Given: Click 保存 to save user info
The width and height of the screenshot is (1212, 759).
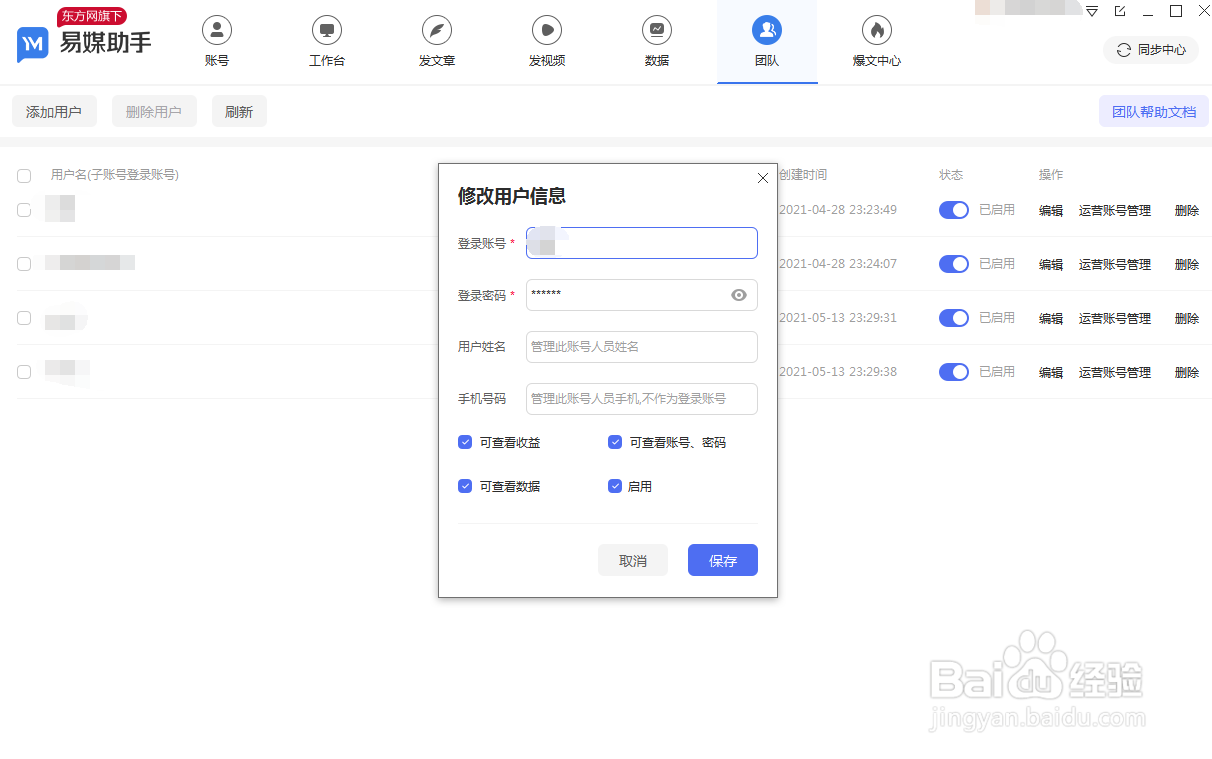Looking at the screenshot, I should coord(723,561).
